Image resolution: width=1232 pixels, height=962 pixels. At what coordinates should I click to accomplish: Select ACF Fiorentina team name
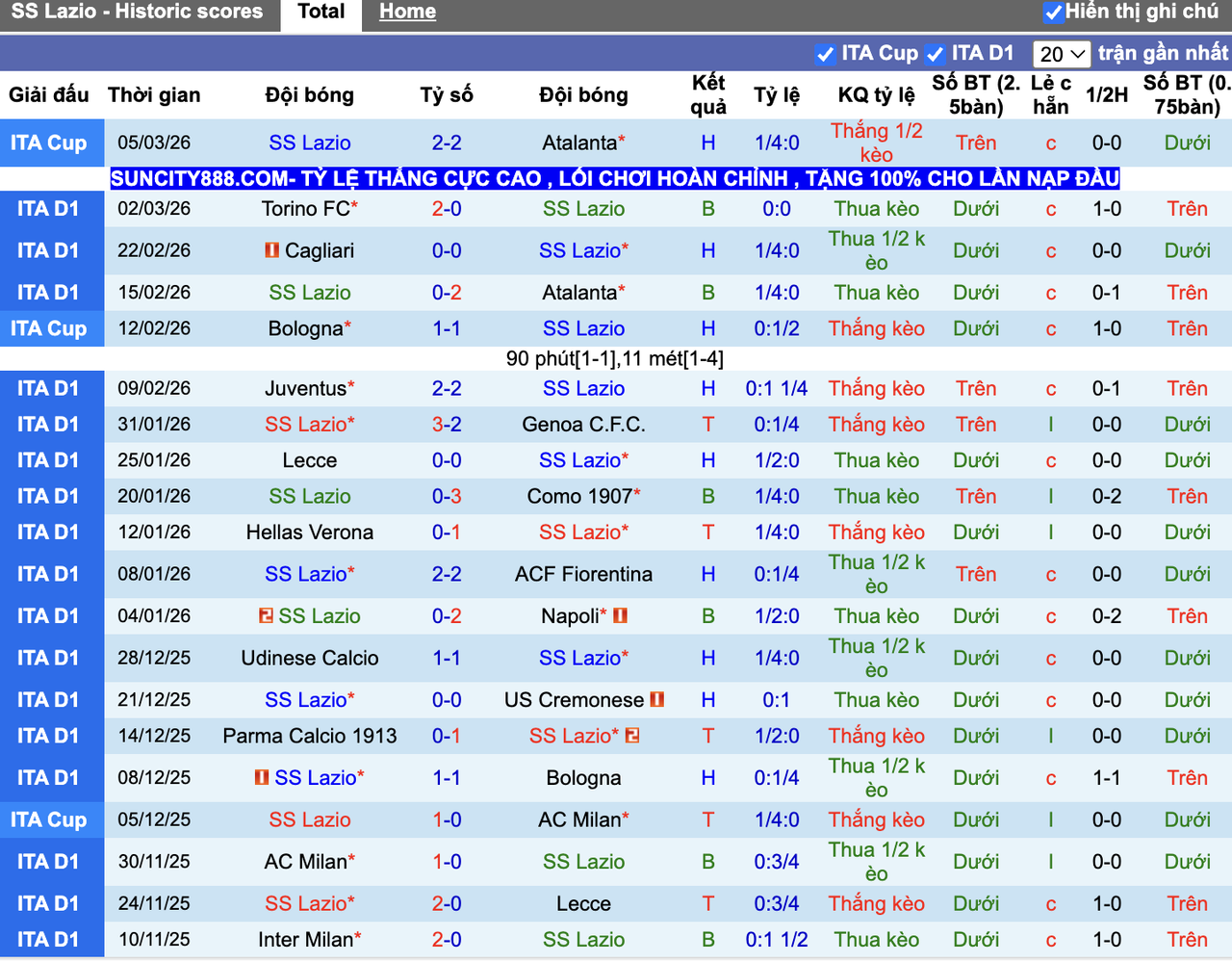pos(583,574)
